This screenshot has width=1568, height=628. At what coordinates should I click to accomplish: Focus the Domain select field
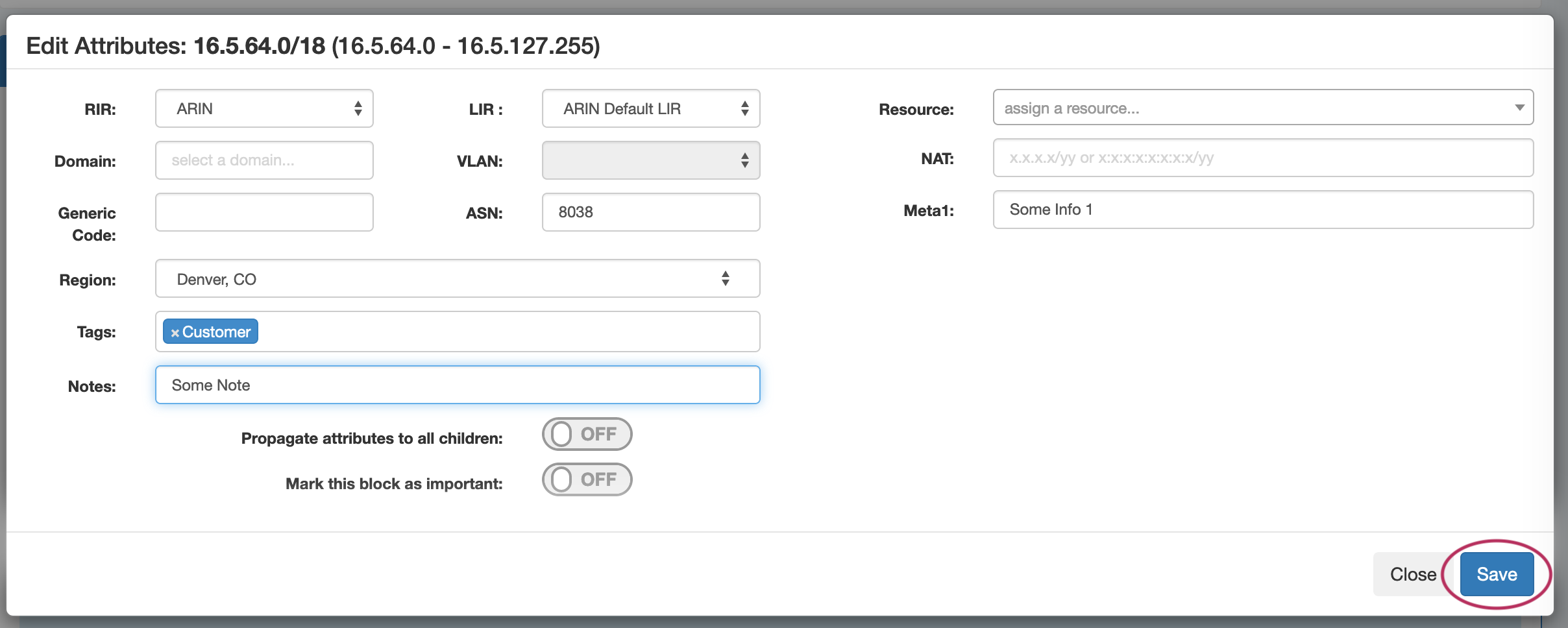tap(264, 160)
